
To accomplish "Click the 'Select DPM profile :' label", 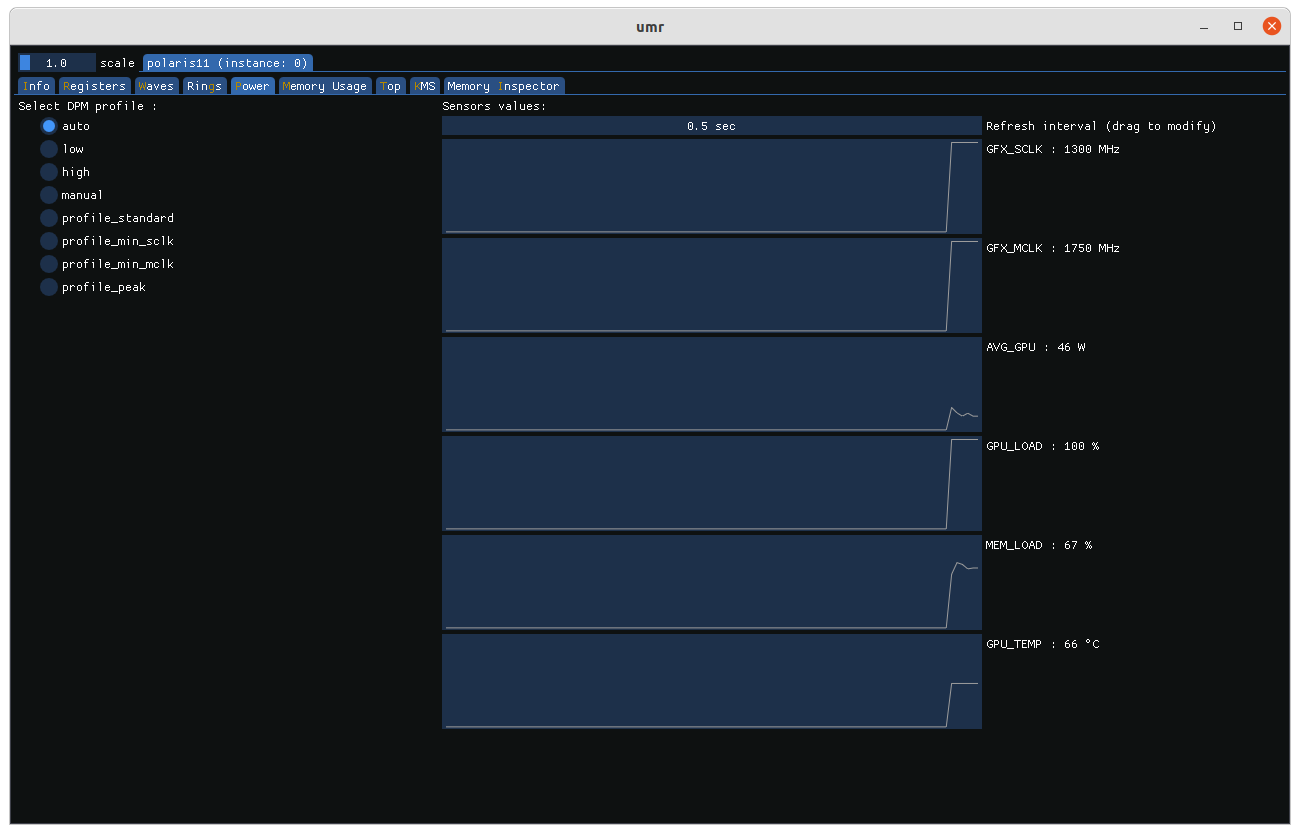I will (x=88, y=106).
